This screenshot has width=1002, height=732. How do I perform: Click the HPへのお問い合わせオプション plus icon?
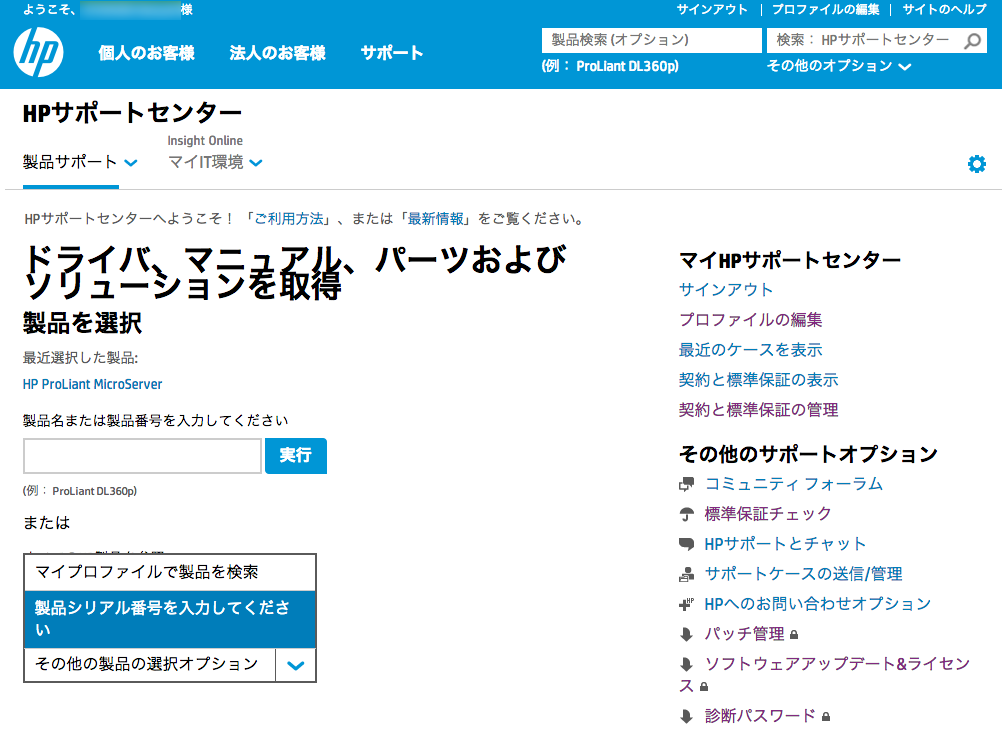click(686, 604)
